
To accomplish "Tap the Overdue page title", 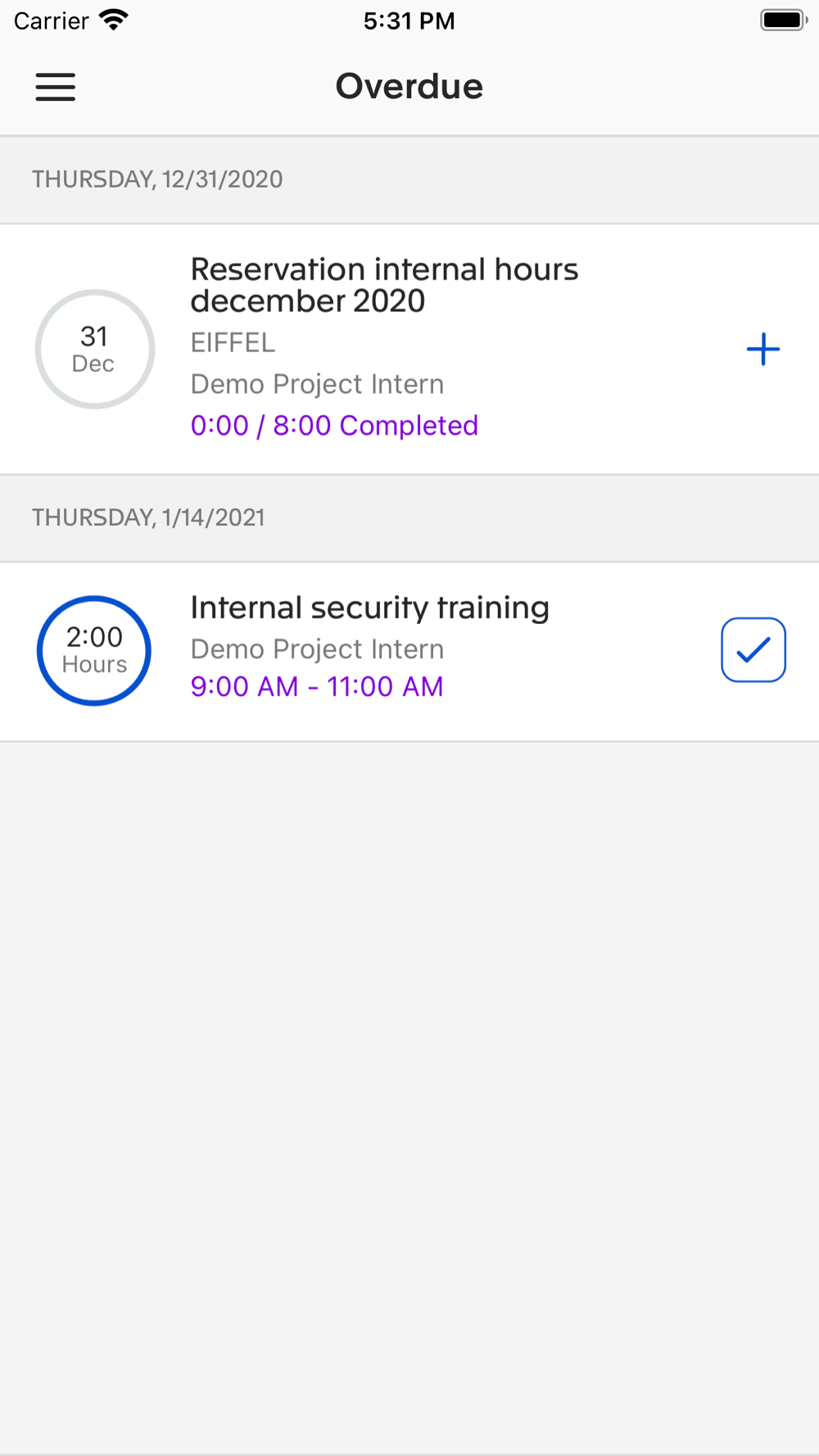I will [x=409, y=86].
